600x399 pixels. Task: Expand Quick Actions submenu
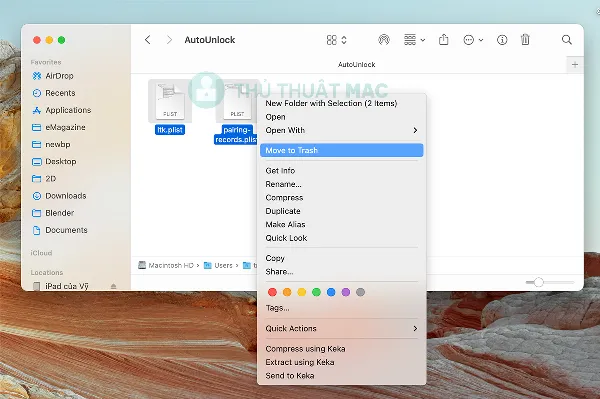(341, 329)
